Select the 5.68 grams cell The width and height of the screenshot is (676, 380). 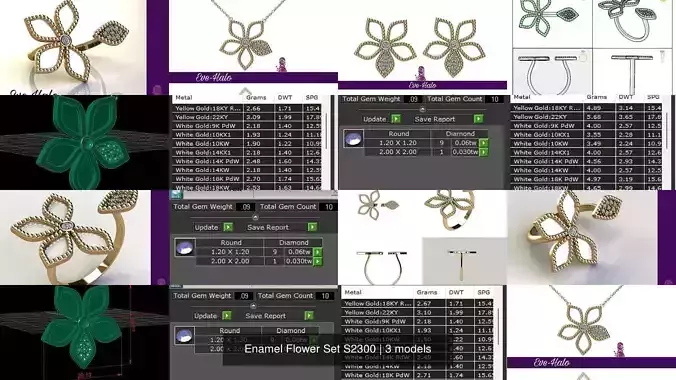point(600,116)
